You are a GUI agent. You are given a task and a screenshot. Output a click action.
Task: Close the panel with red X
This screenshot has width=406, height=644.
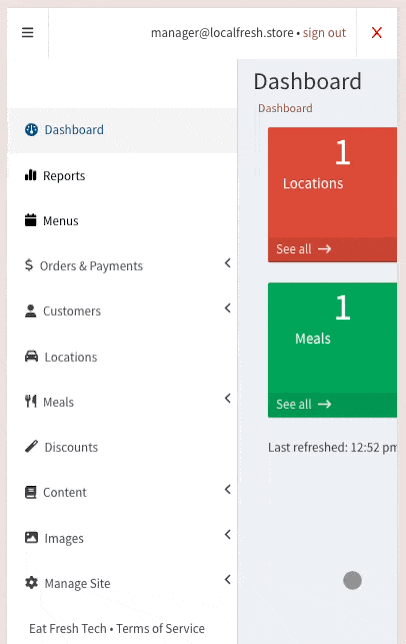tap(377, 32)
